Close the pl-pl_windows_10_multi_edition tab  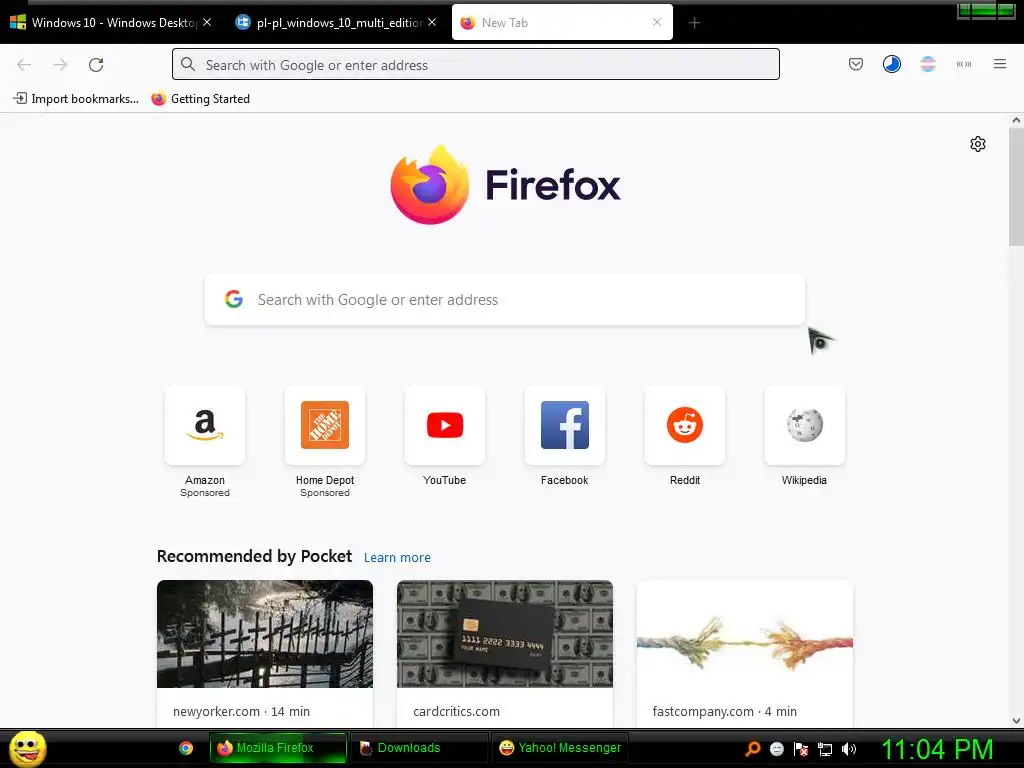432,22
